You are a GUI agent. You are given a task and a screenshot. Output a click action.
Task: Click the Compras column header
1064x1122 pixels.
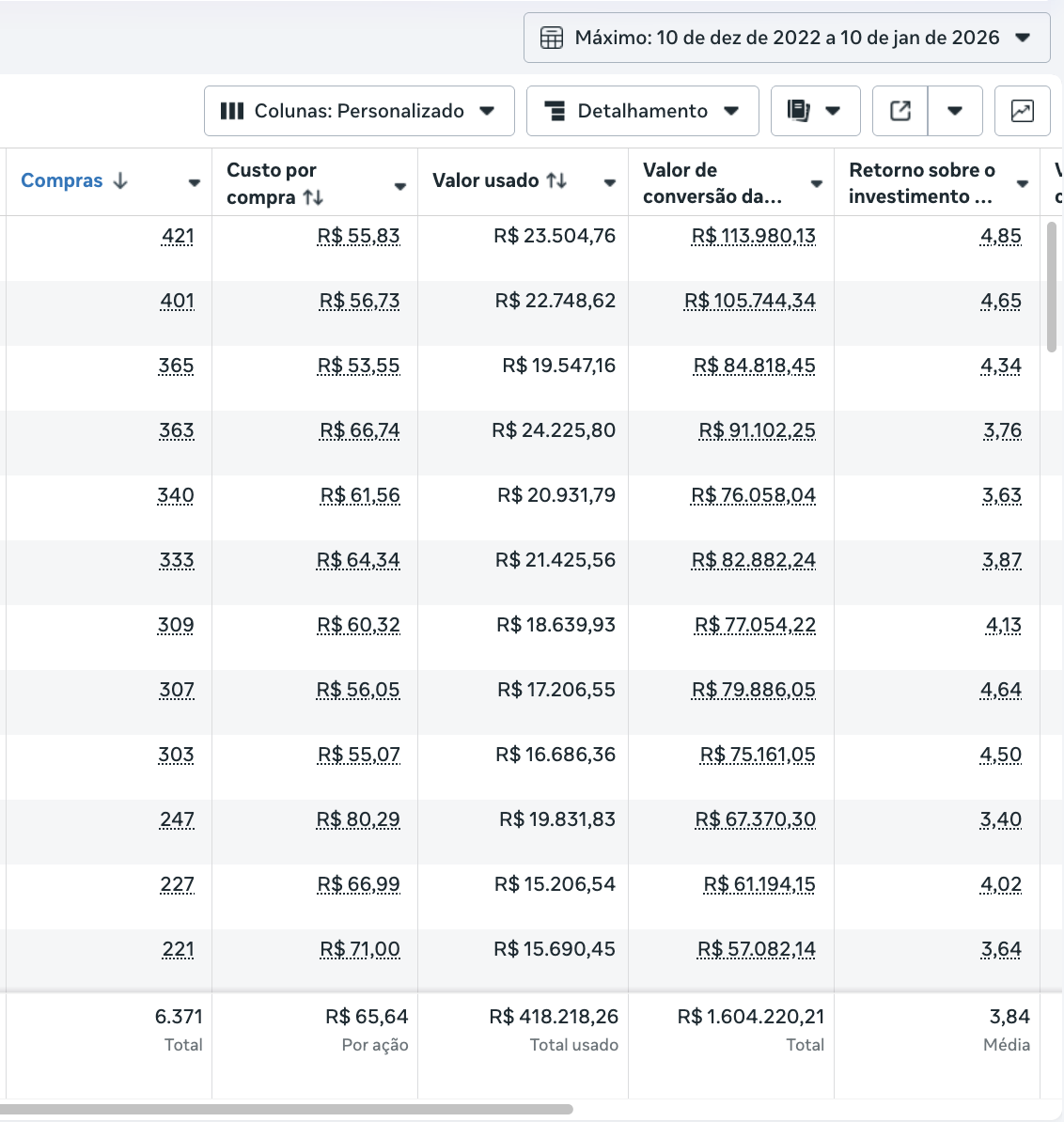[x=62, y=180]
